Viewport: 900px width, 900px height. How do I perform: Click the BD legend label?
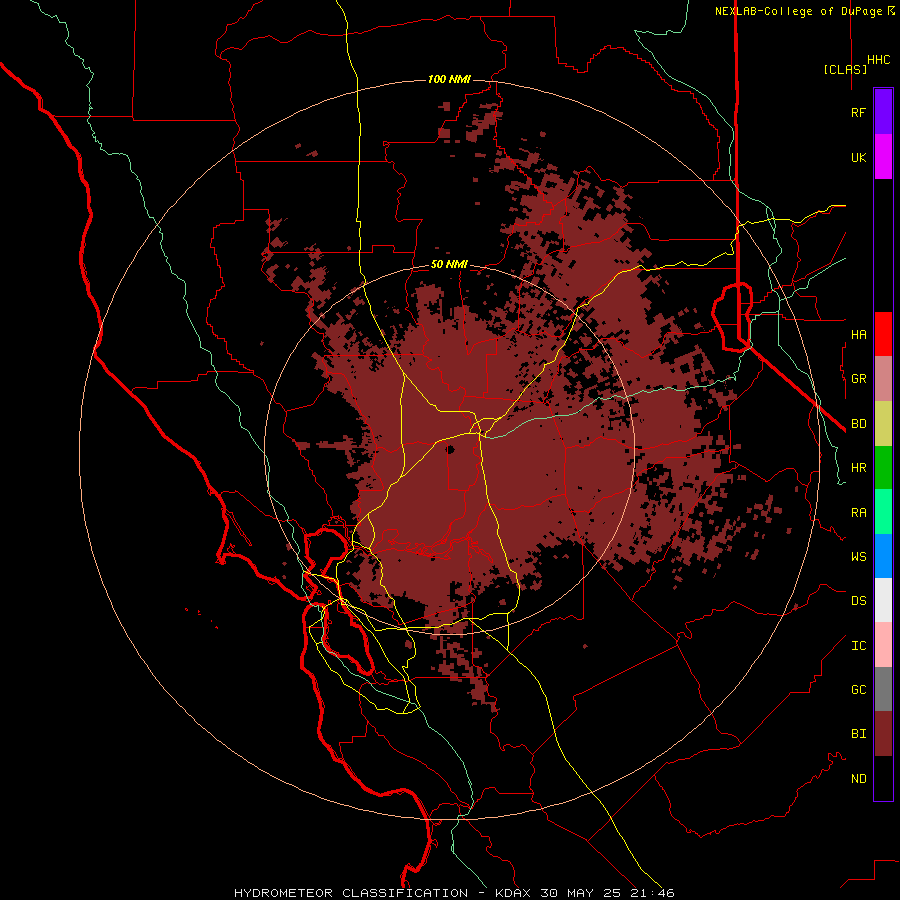point(858,424)
